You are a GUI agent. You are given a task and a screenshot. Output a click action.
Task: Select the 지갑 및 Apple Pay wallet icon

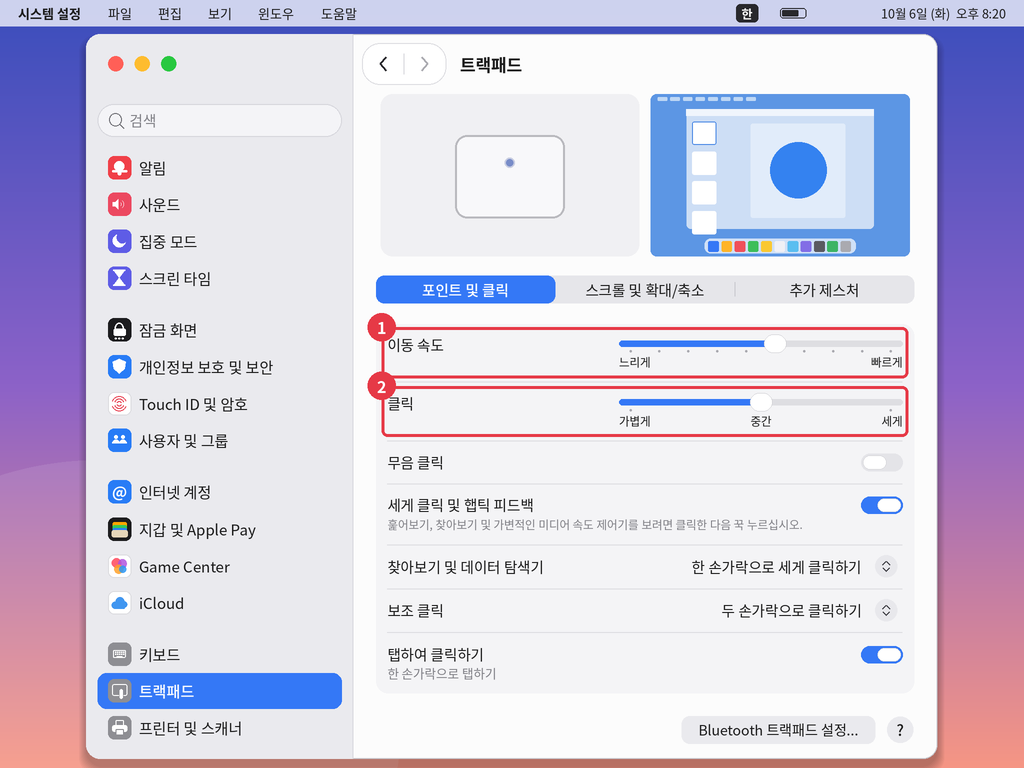click(x=120, y=530)
